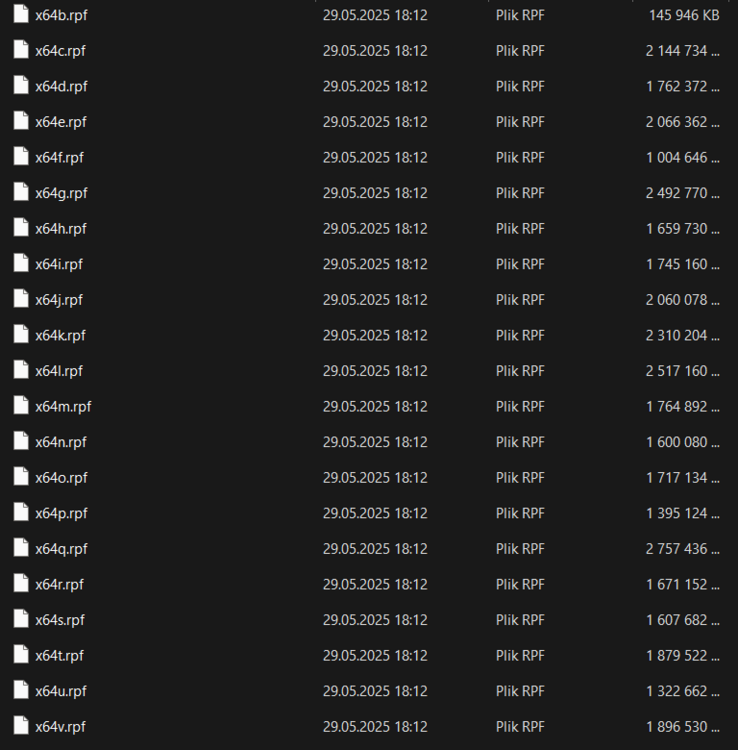738x750 pixels.
Task: Select the file name x64u.rpf
Action: (x=61, y=691)
